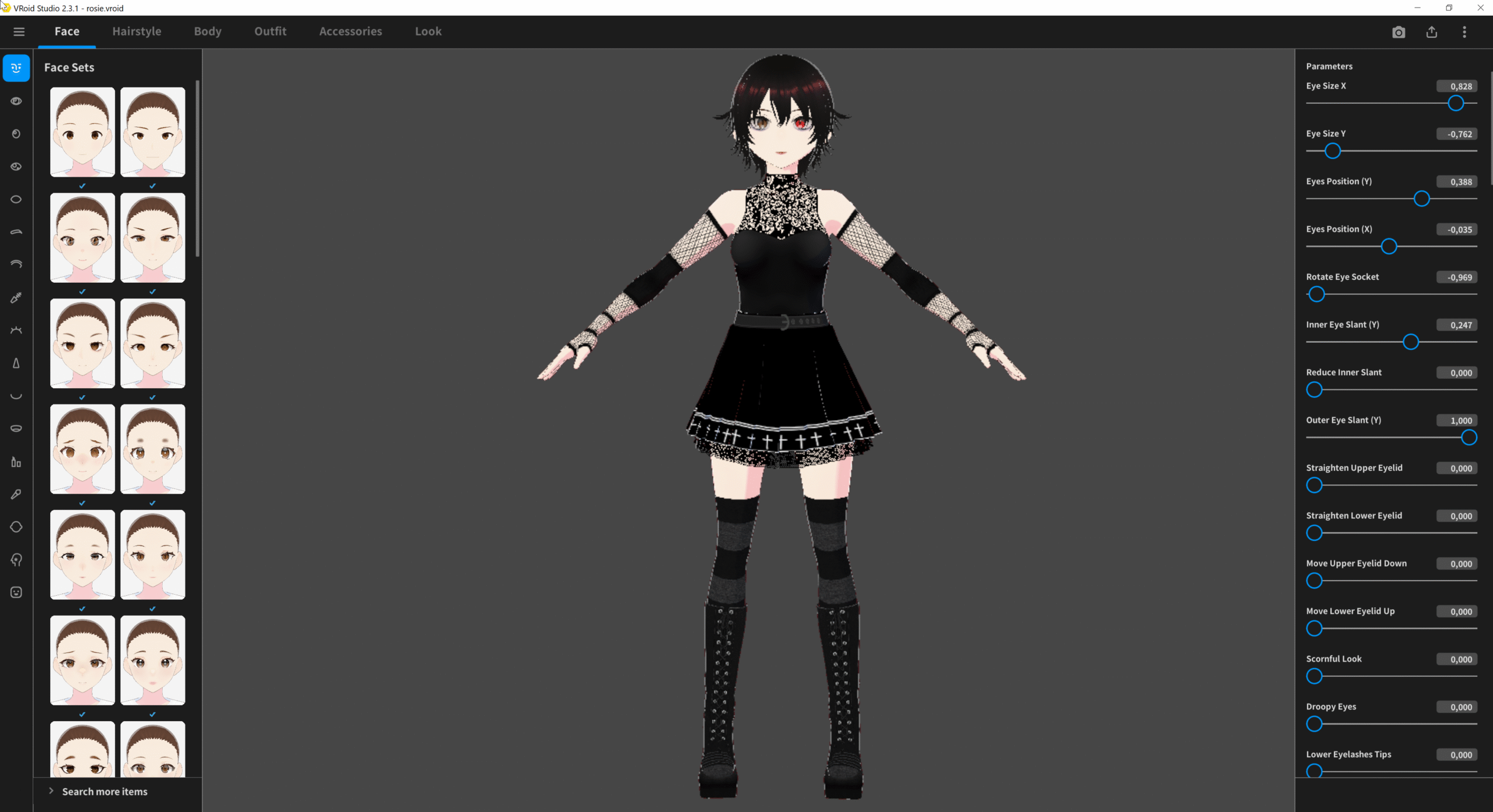This screenshot has height=812, width=1493.
Task: Click the Rotate Eye Socket value field
Action: 1457,277
